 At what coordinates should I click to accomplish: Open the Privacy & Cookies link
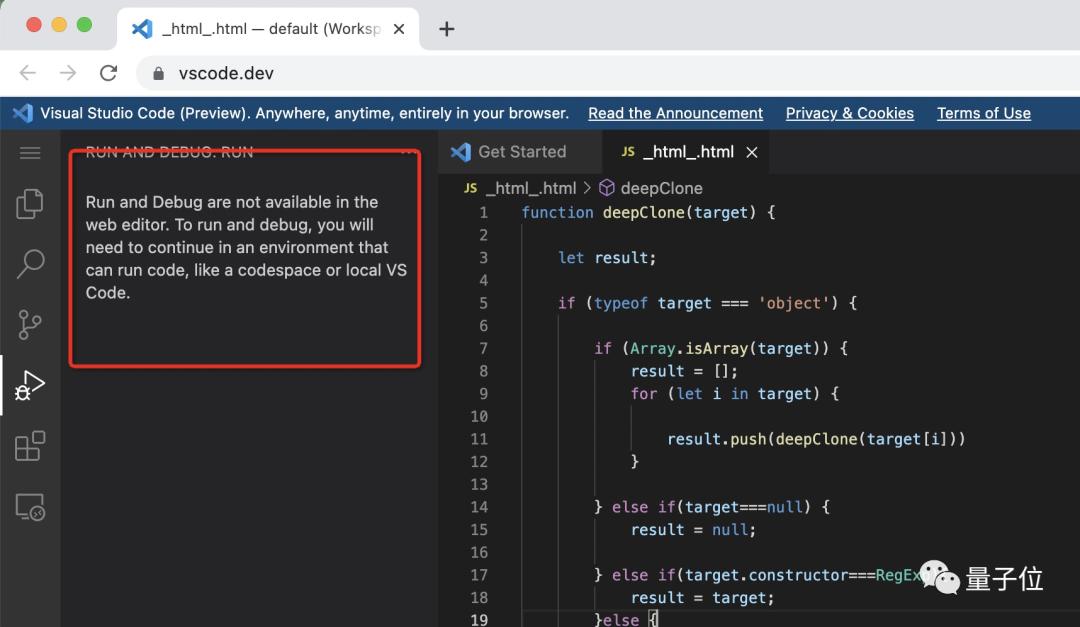point(849,113)
